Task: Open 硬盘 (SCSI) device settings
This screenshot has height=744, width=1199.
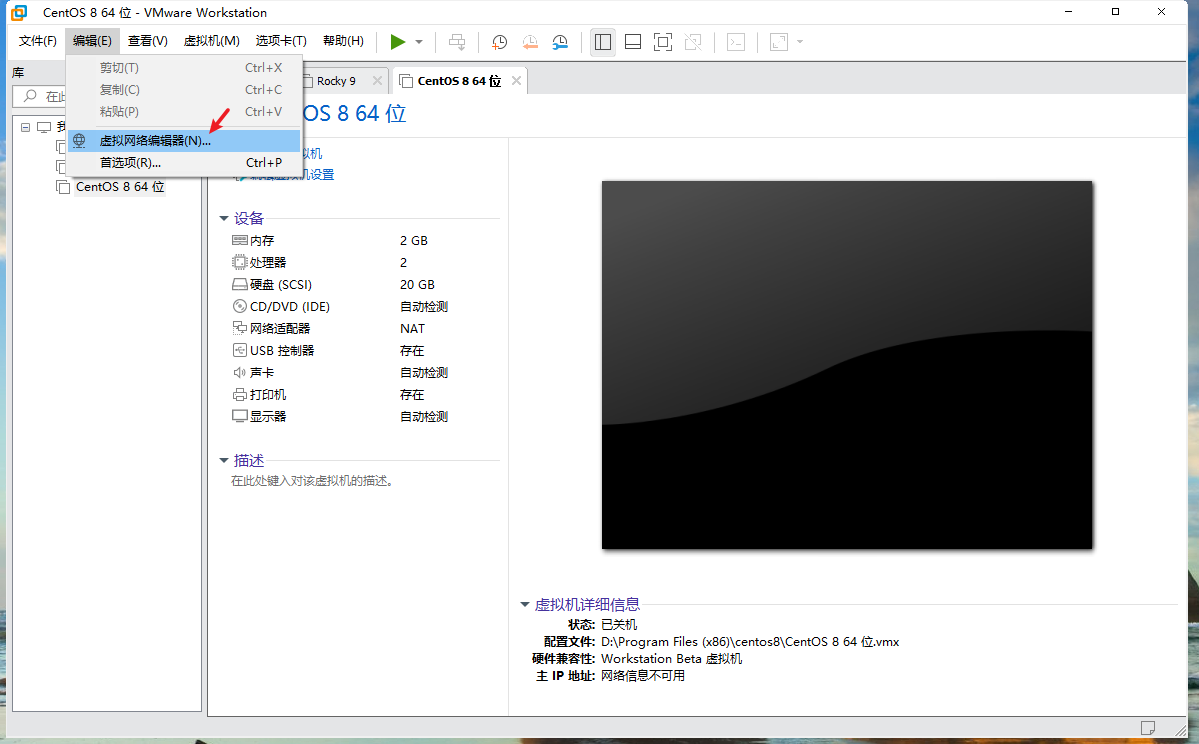Action: 281,284
